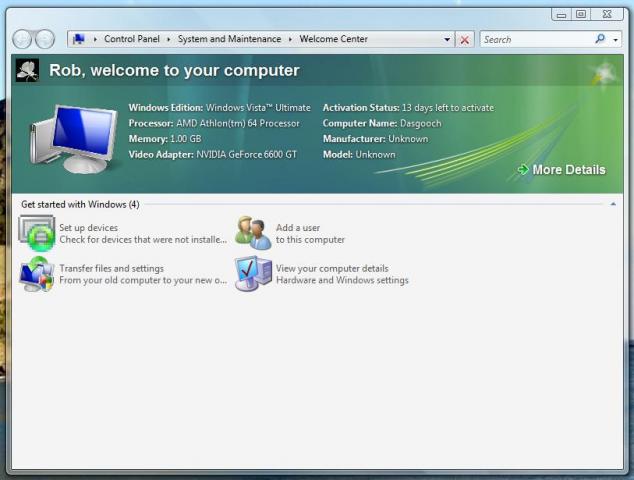634x480 pixels.
Task: Click the large computer monitor image
Action: point(74,139)
